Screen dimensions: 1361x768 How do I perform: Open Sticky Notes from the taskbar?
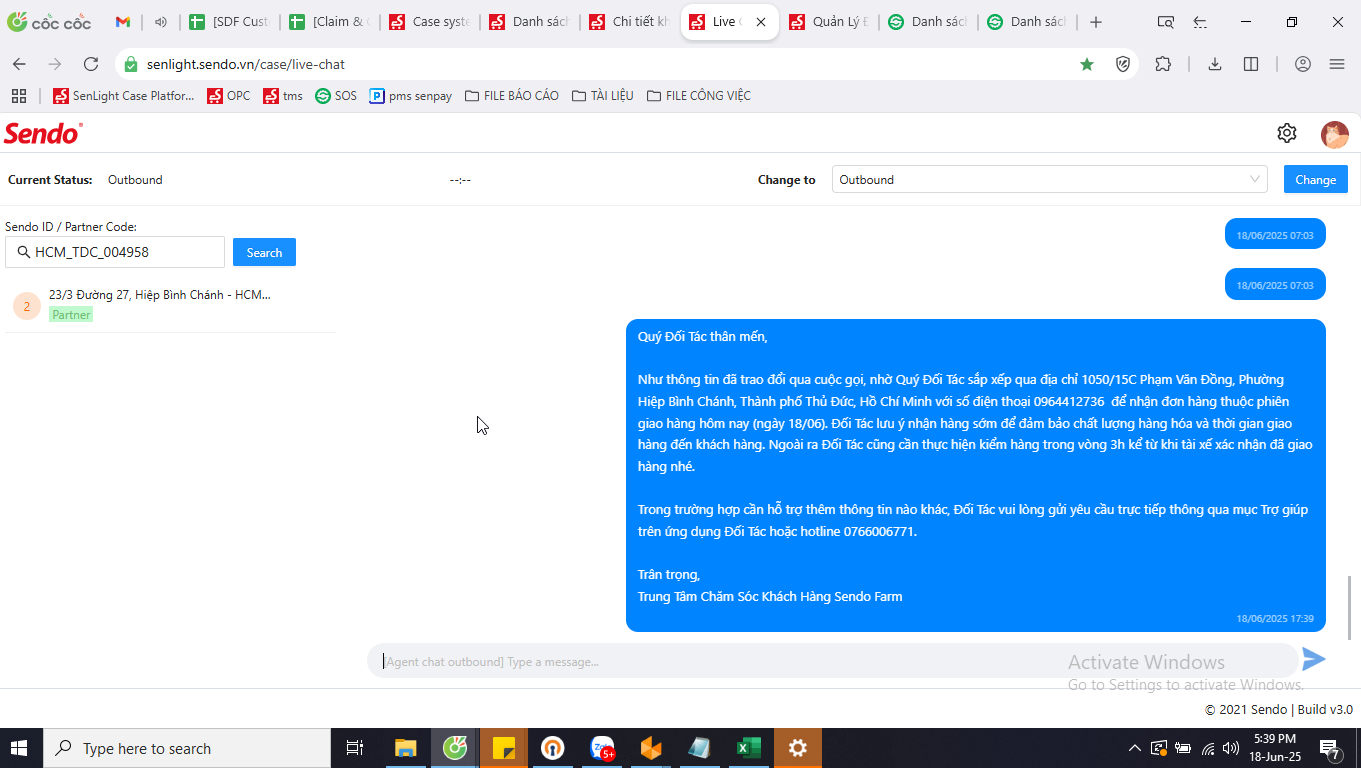click(x=504, y=748)
